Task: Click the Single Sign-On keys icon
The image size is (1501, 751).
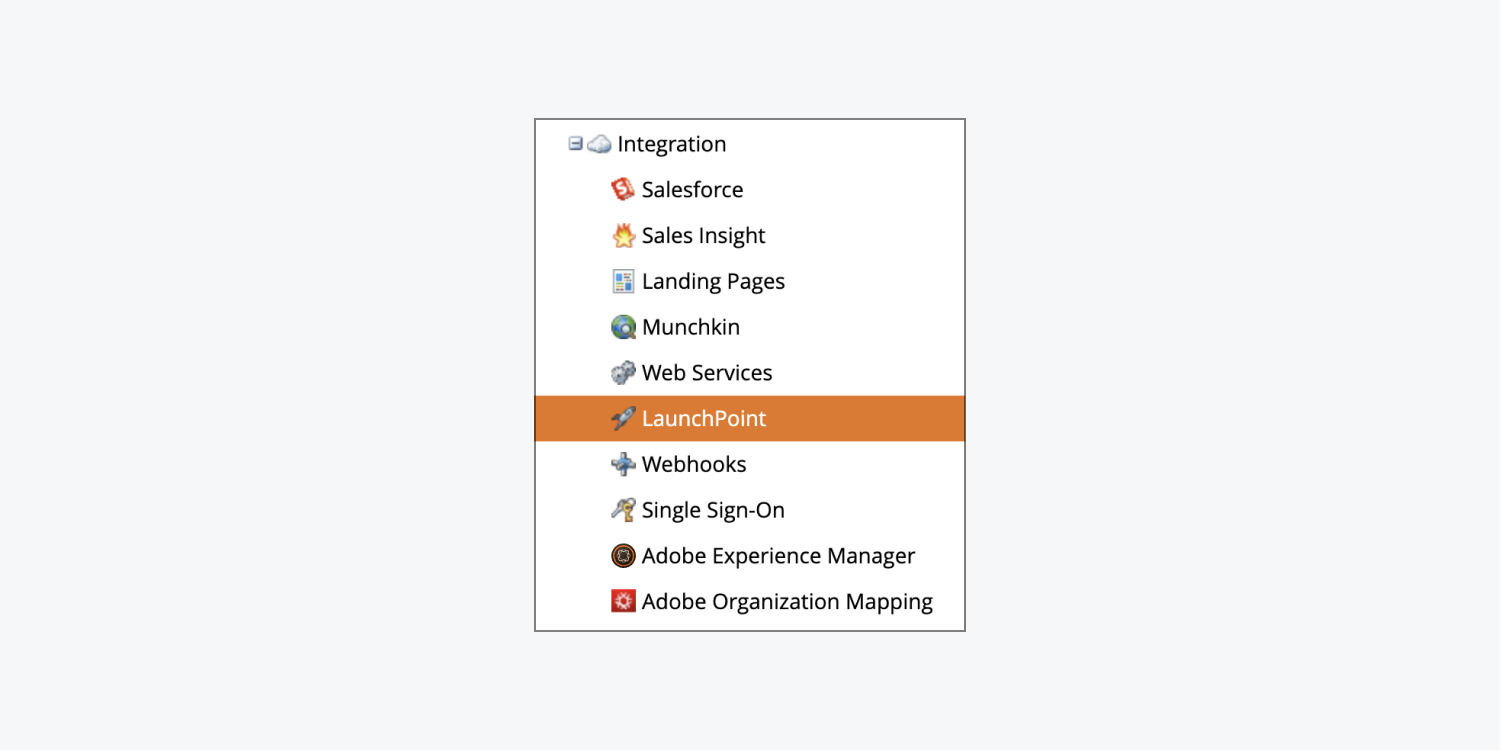Action: (x=623, y=510)
